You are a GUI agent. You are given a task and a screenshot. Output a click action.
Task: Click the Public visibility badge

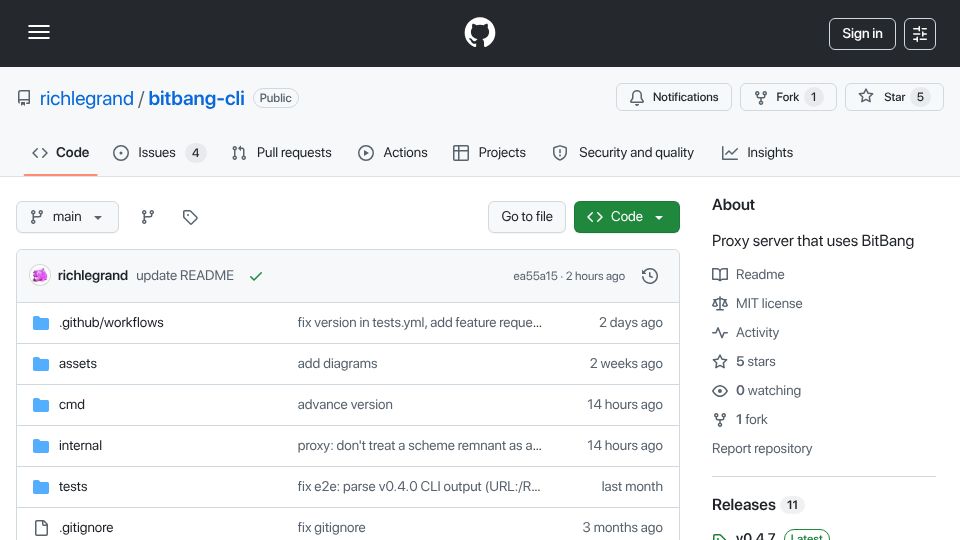click(x=276, y=98)
